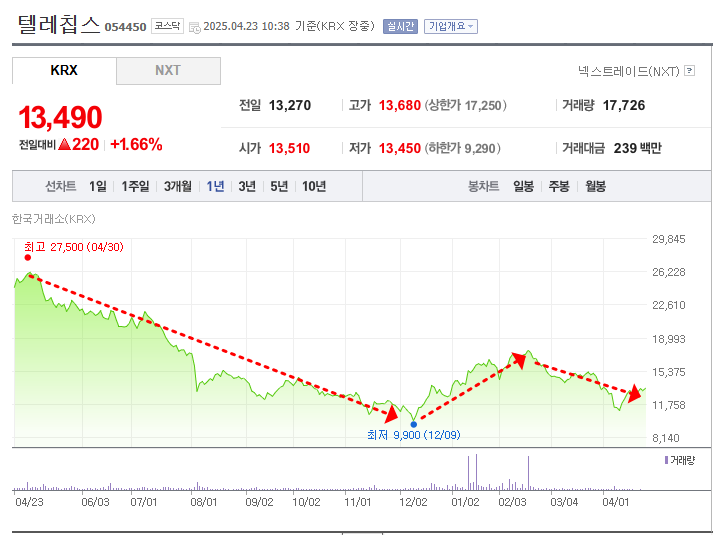Click the 실시간 real-time badge
The width and height of the screenshot is (713, 535).
[x=400, y=26]
